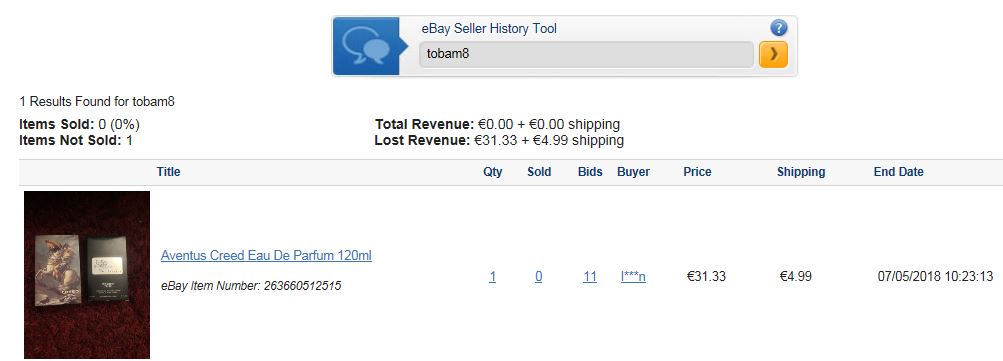Open Aventus Creed Eau De Parfum 120ml link
The image size is (1003, 361).
click(x=266, y=255)
